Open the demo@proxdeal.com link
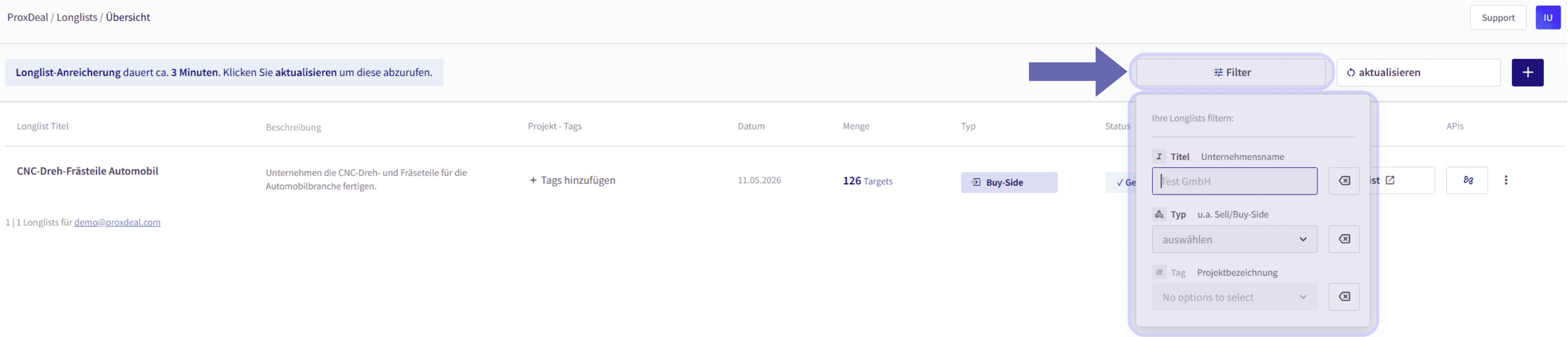The height and width of the screenshot is (337, 1568). click(118, 223)
